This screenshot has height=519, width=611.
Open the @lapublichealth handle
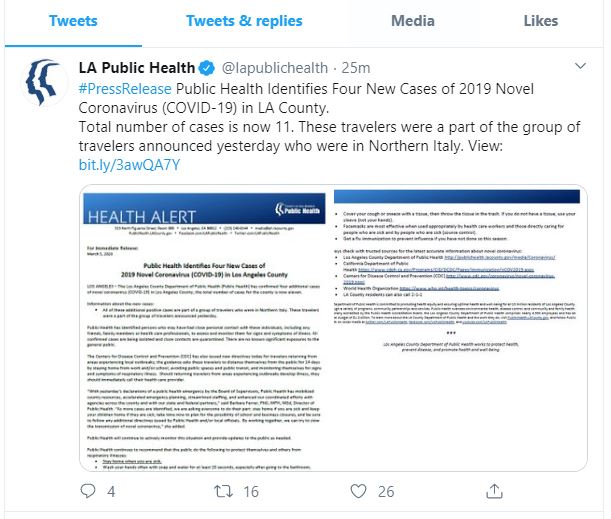tap(275, 68)
